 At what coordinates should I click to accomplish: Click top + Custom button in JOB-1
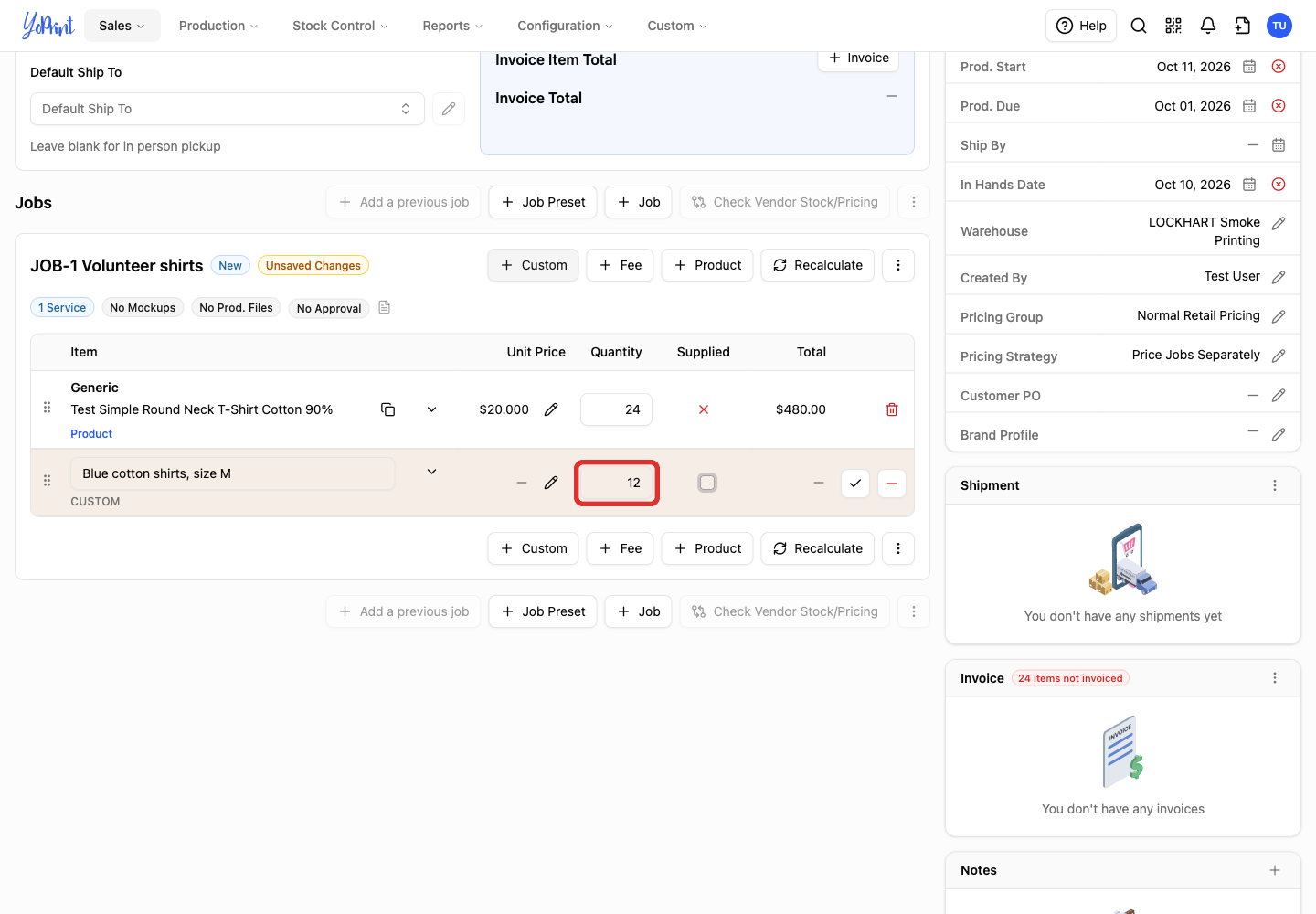(x=534, y=265)
